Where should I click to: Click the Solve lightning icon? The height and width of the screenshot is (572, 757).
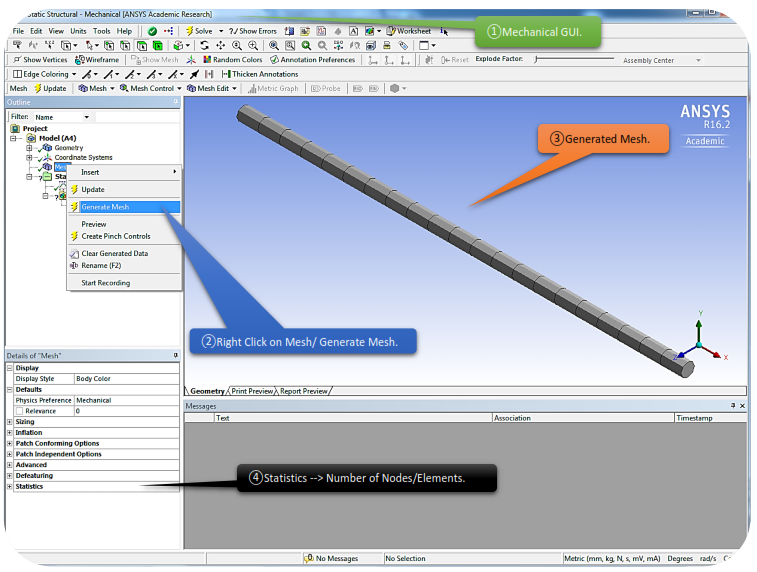pyautogui.click(x=190, y=31)
